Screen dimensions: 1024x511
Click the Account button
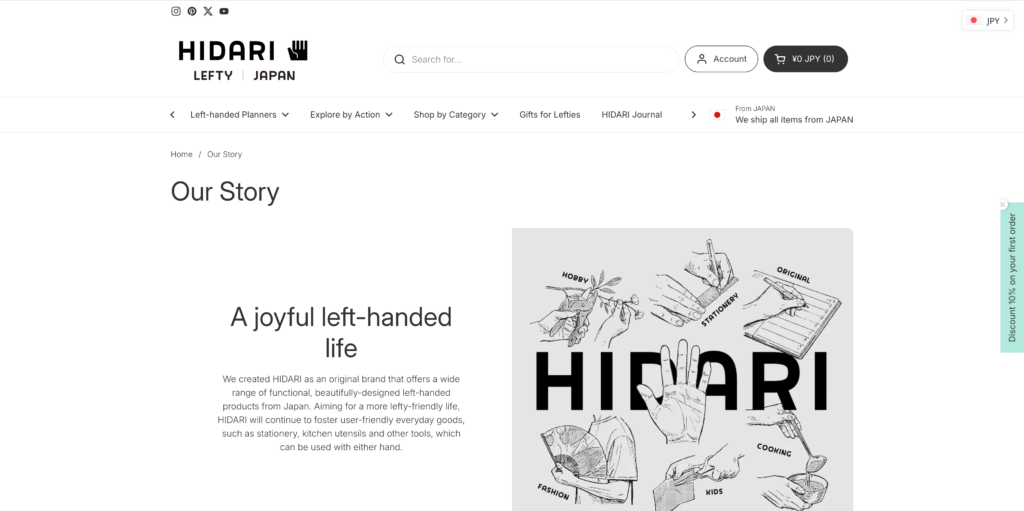pyautogui.click(x=721, y=59)
